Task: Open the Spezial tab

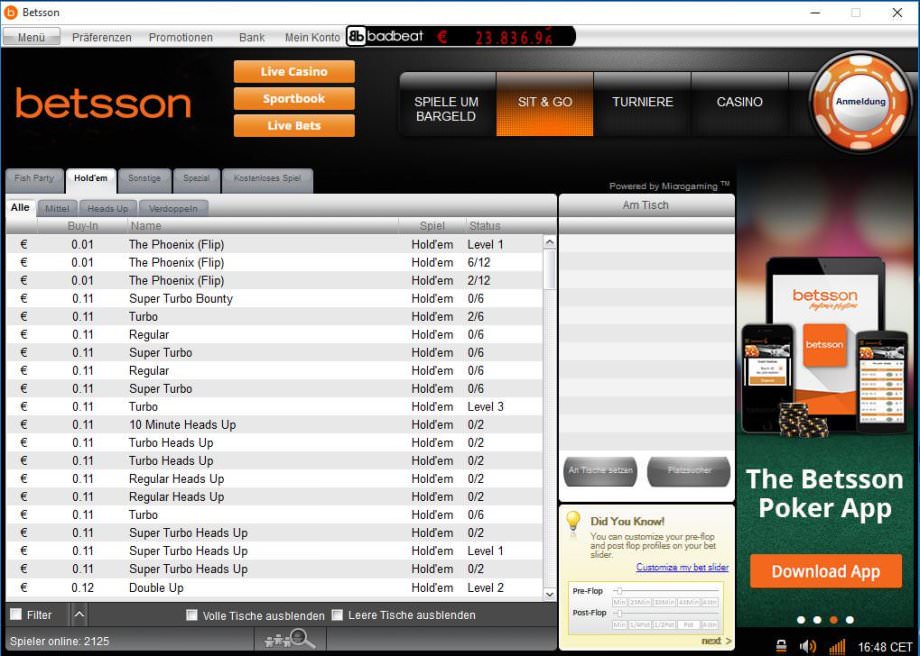Action: [196, 180]
